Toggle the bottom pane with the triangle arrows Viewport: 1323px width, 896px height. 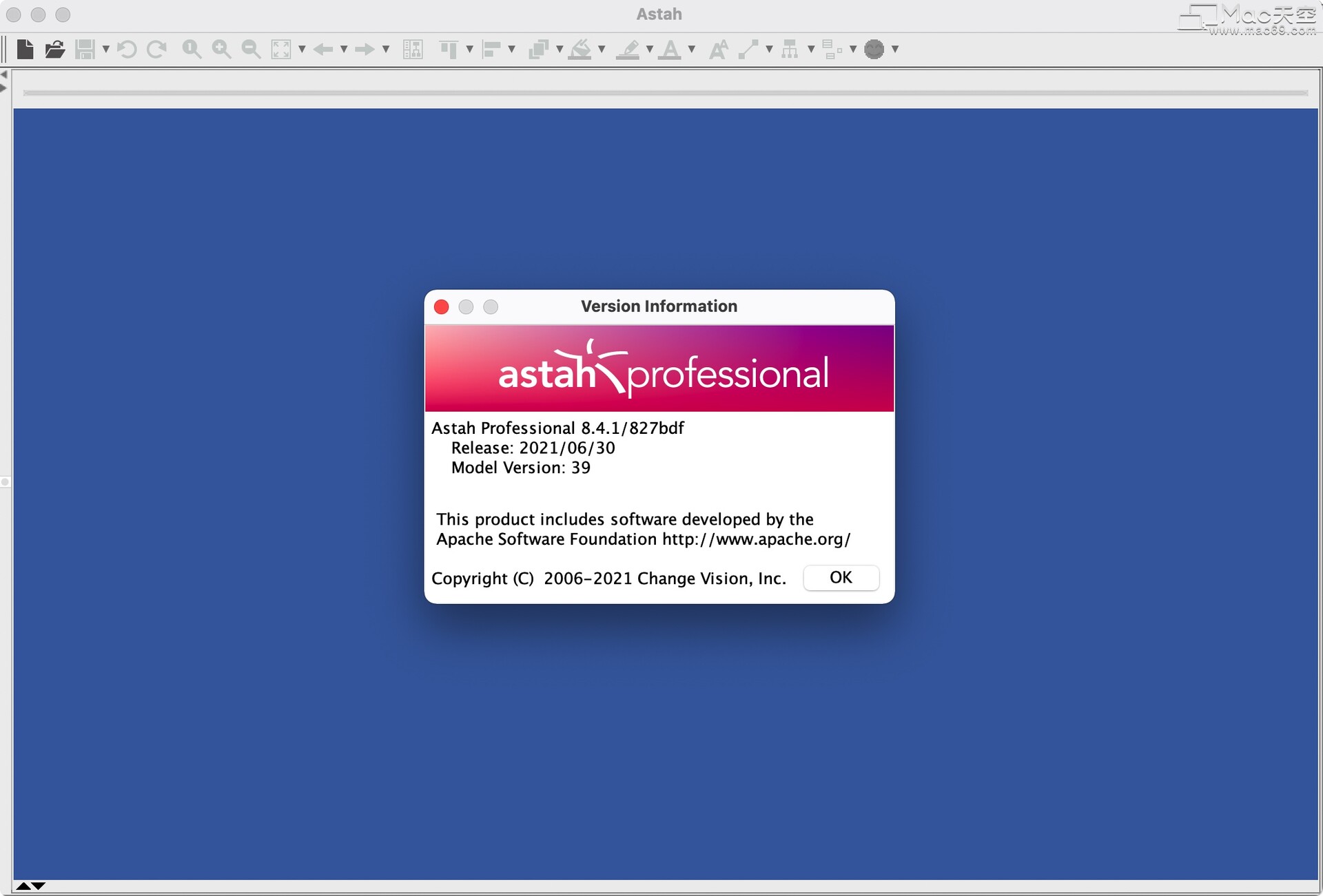pyautogui.click(x=30, y=886)
